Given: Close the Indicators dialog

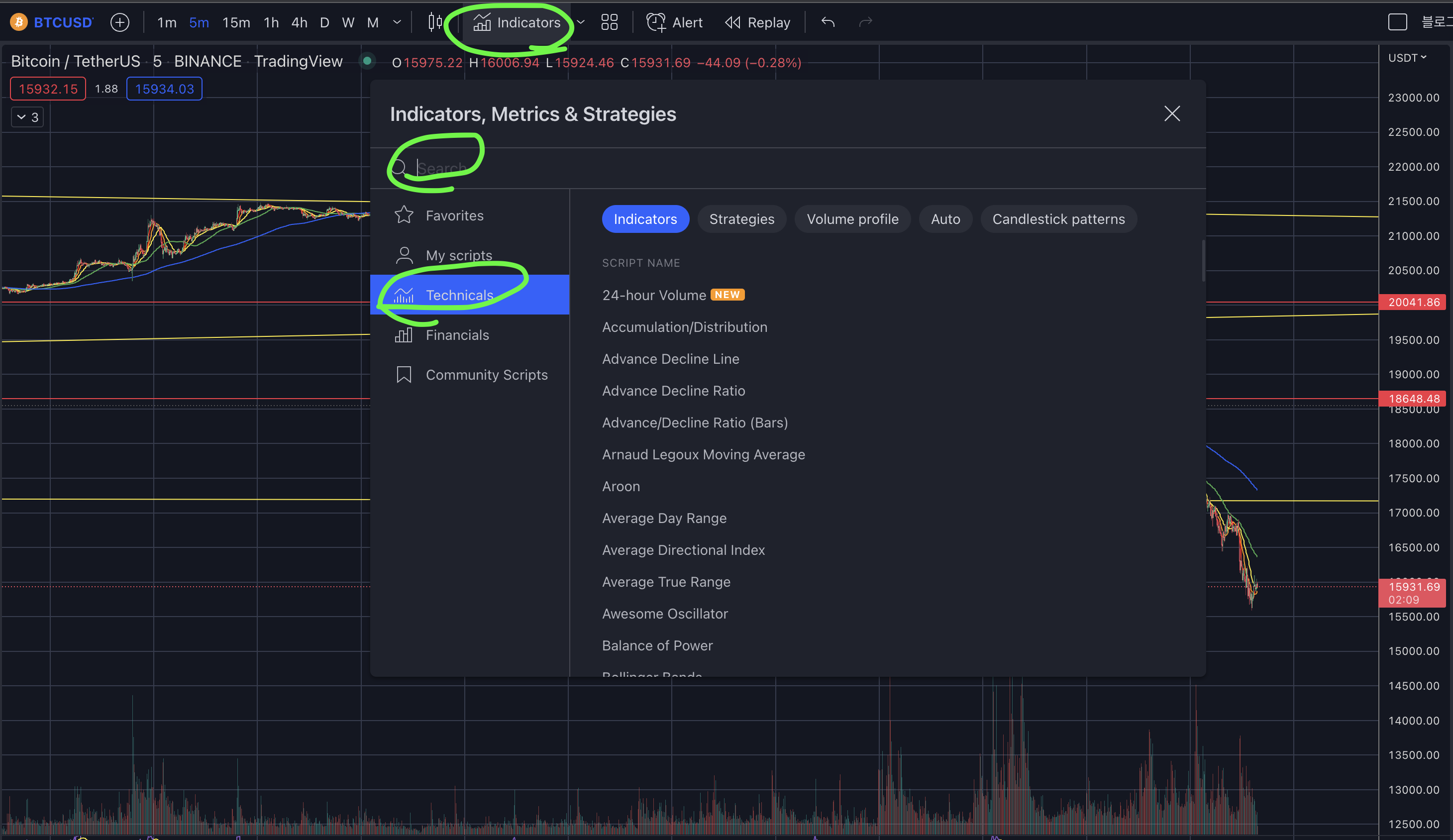Looking at the screenshot, I should [x=1172, y=113].
